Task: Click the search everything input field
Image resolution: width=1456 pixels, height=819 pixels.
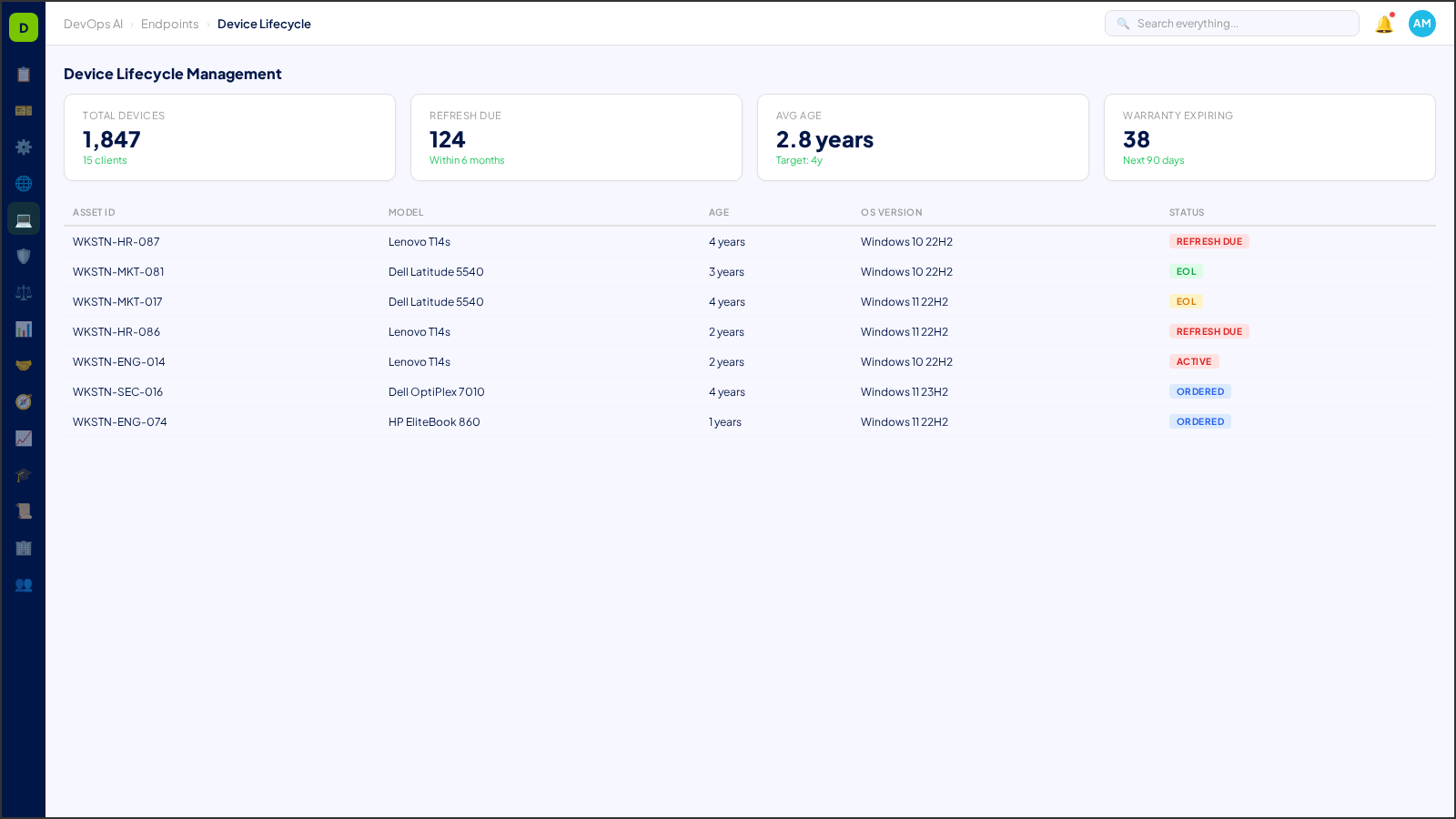Action: click(x=1231, y=23)
